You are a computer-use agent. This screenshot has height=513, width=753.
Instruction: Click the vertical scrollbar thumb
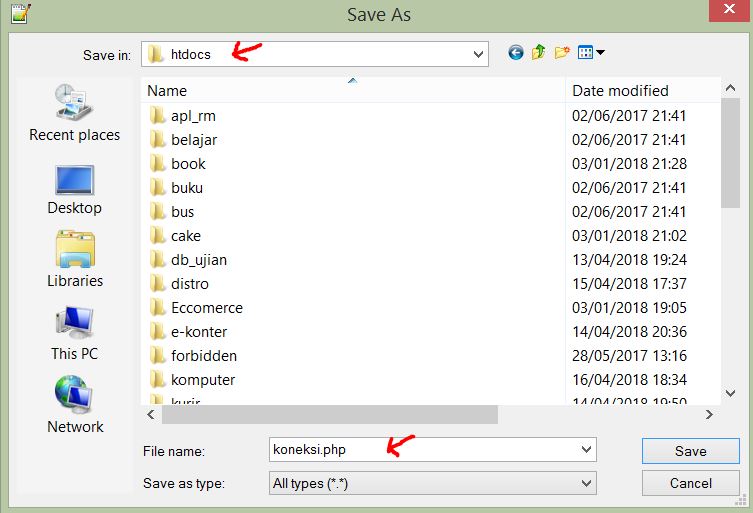(730, 153)
